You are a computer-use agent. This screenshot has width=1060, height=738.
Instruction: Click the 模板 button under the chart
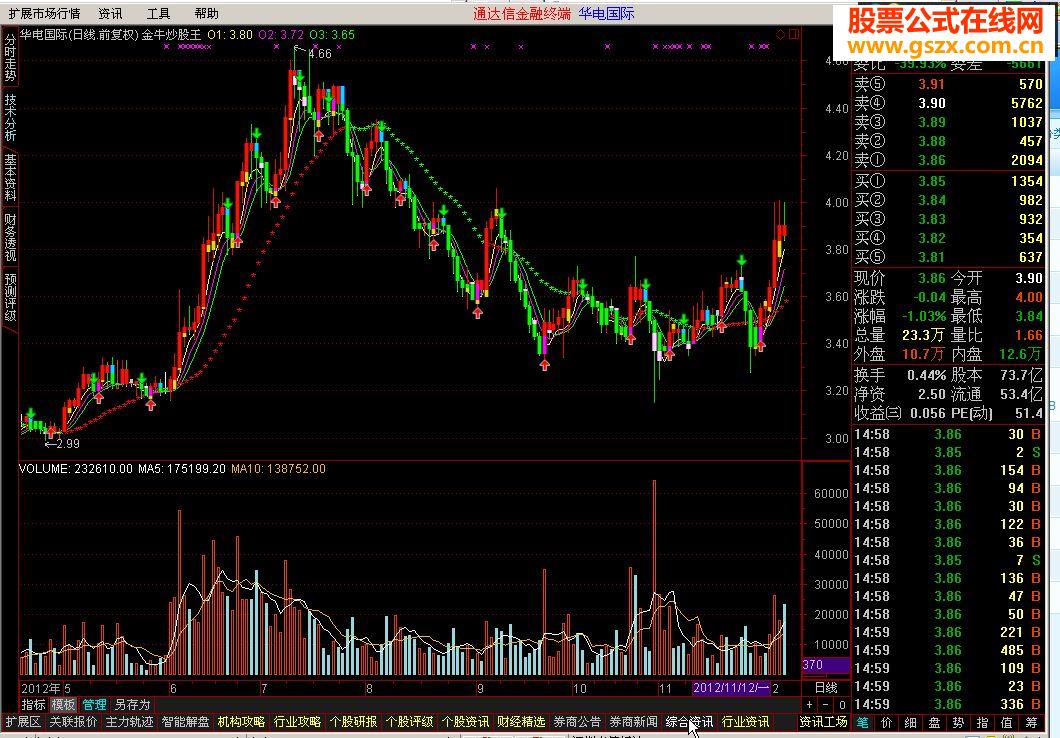tap(64, 705)
